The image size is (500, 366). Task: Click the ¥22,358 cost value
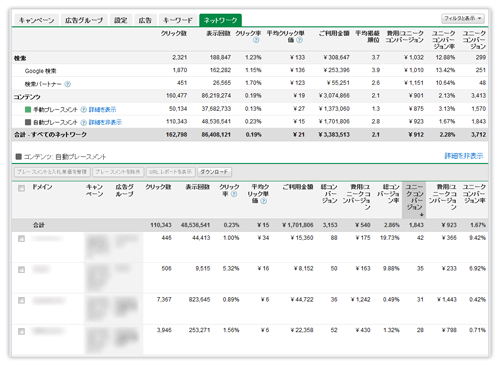(302, 330)
